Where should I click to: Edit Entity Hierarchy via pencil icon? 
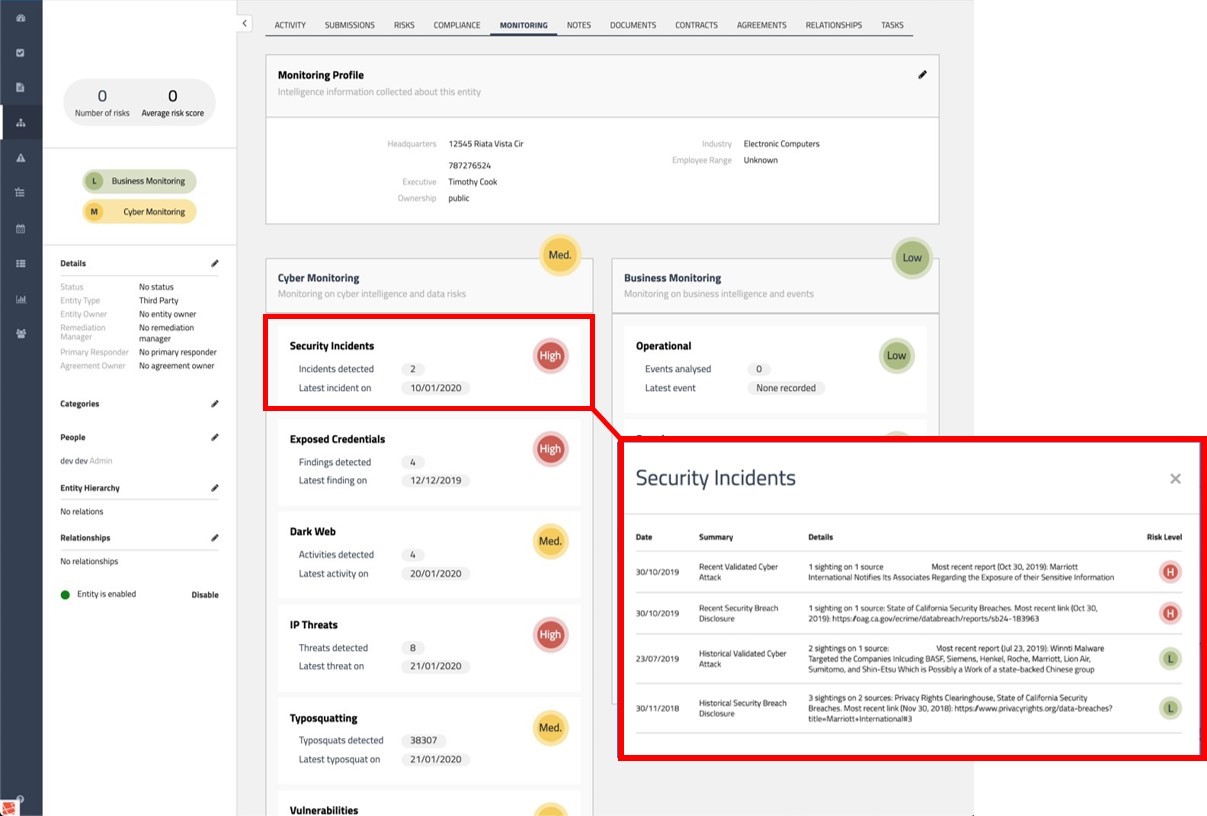pos(214,488)
